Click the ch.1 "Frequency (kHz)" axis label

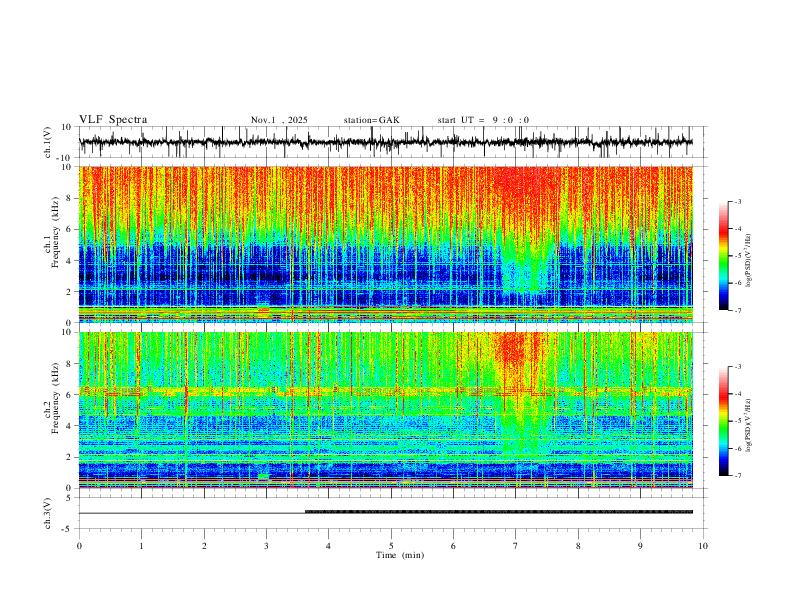[56, 233]
